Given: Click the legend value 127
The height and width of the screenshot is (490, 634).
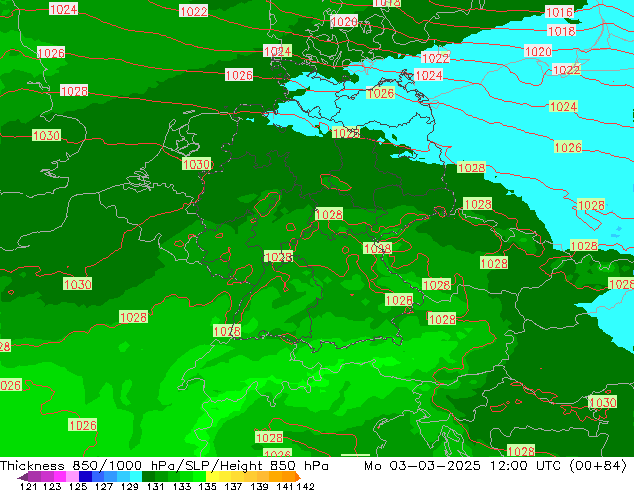Looking at the screenshot, I should pos(104,486).
